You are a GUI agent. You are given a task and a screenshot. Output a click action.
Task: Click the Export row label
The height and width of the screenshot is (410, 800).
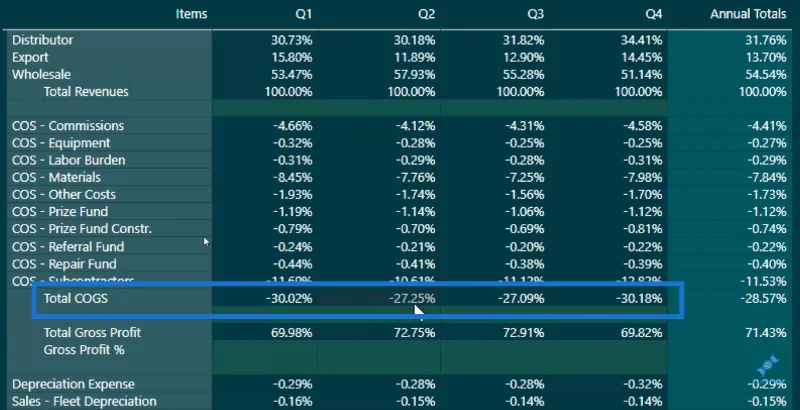pyautogui.click(x=30, y=57)
